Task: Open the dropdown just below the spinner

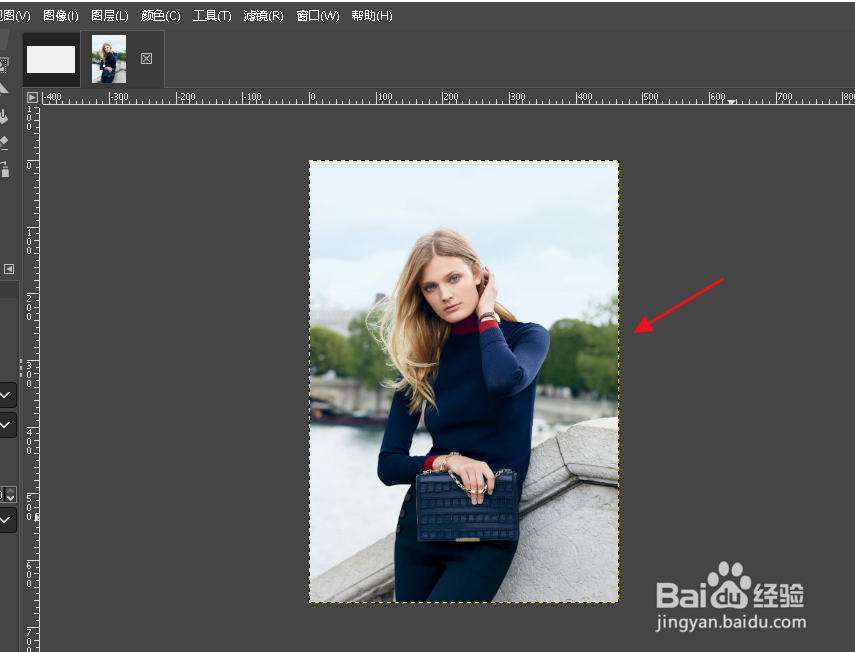Action: click(x=7, y=520)
